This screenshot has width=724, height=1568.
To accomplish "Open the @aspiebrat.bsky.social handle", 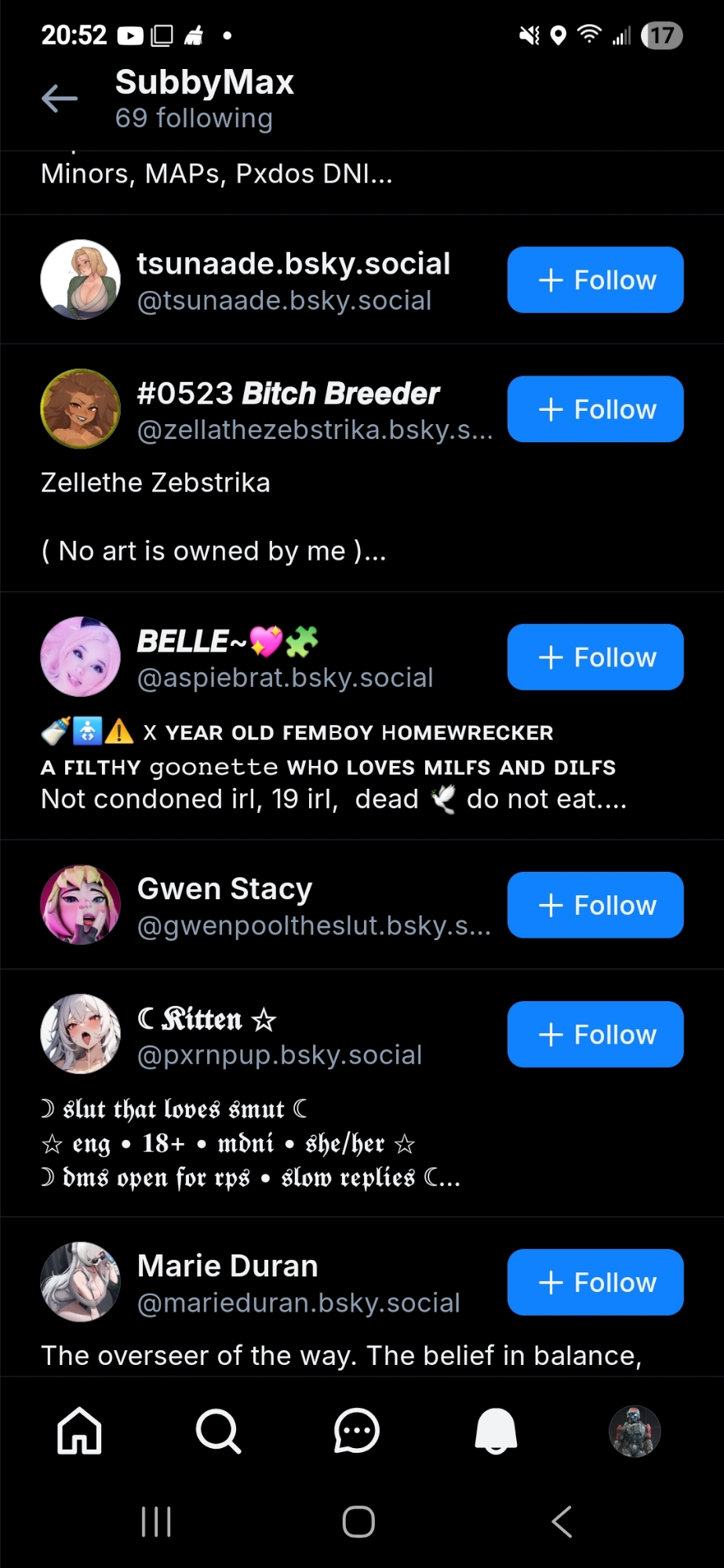I will coord(285,678).
